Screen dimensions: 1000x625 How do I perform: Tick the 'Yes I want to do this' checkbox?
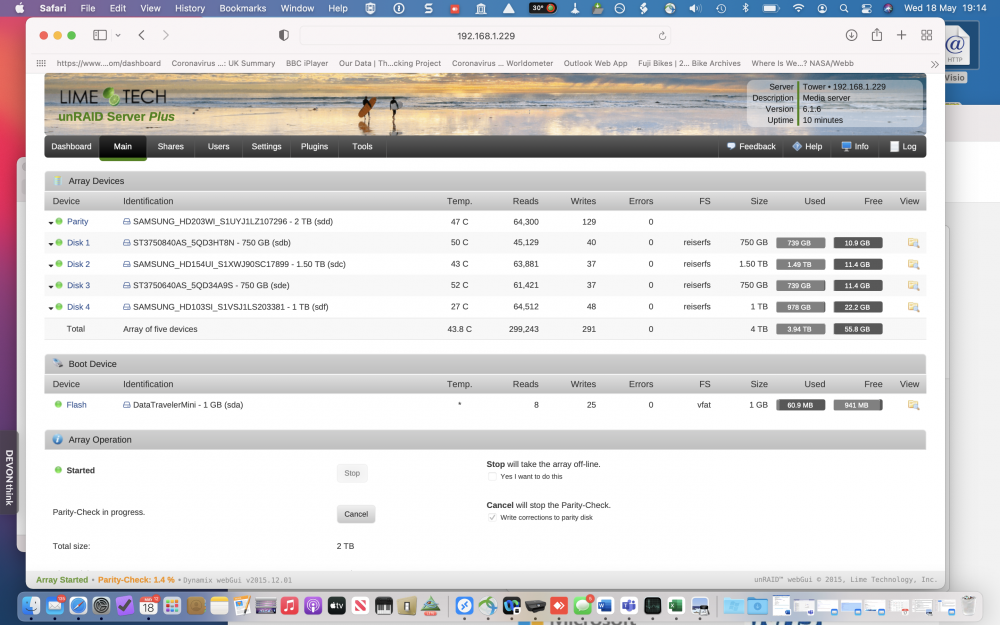tap(492, 476)
